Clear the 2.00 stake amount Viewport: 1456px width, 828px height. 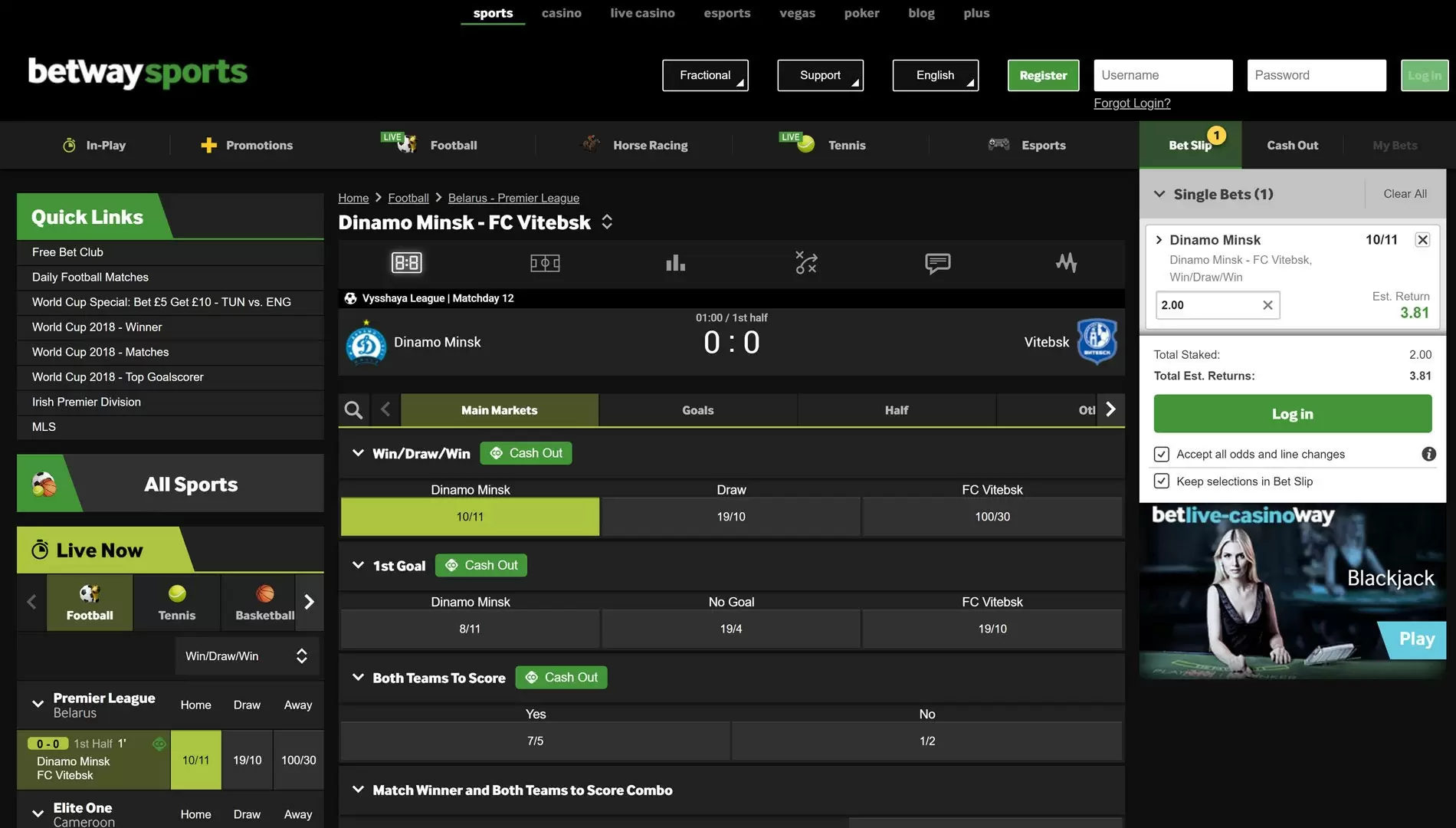(x=1267, y=305)
